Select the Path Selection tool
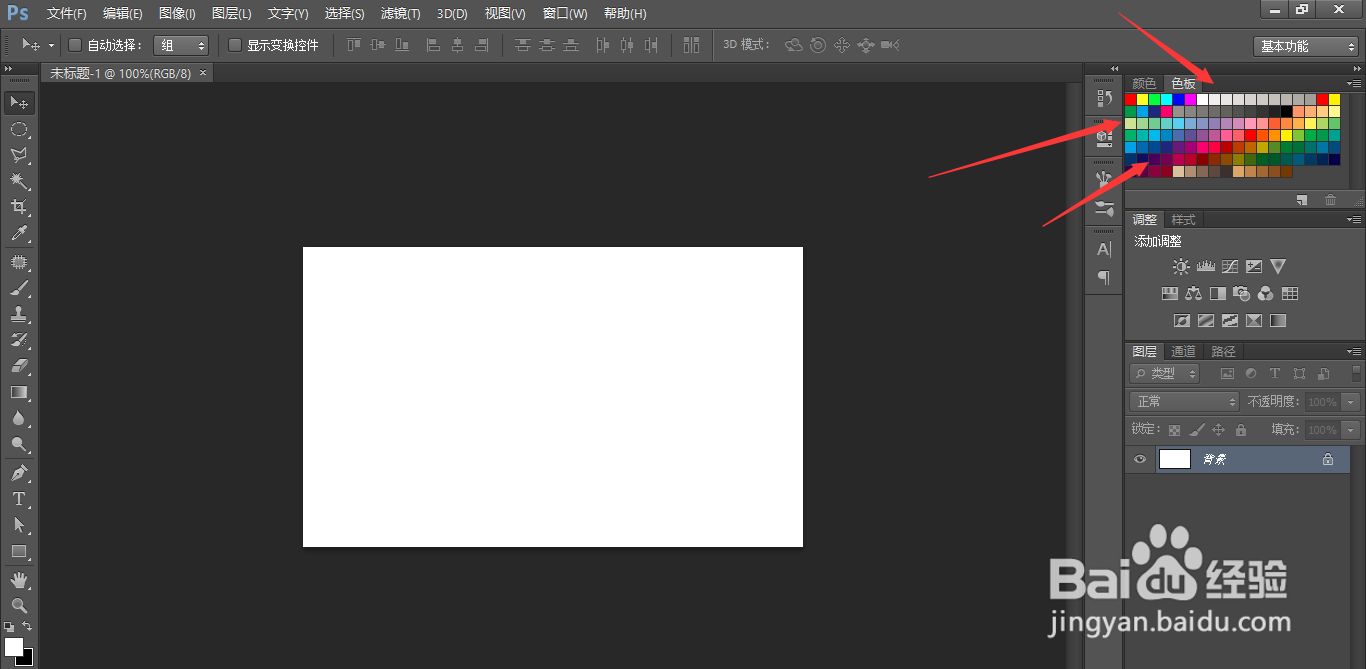This screenshot has height=669, width=1366. 19,524
